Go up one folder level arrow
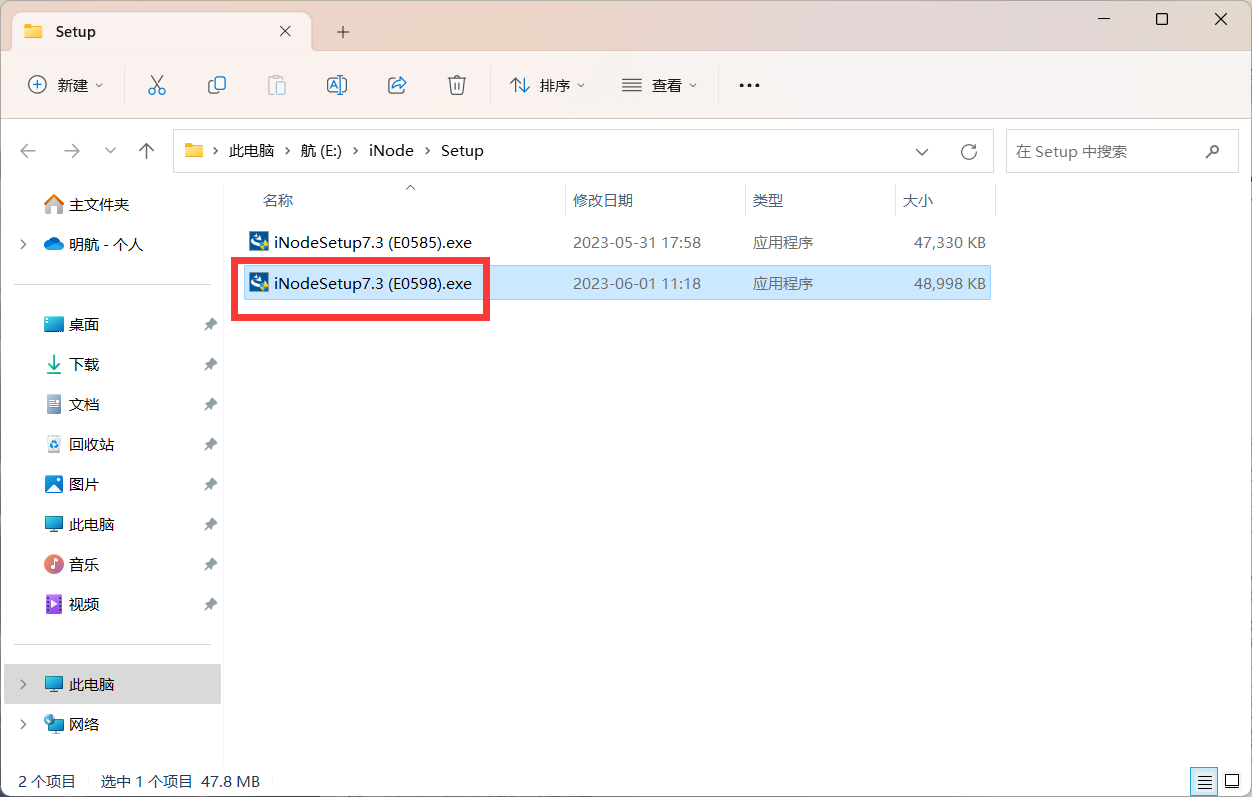This screenshot has height=797, width=1252. pyautogui.click(x=147, y=151)
